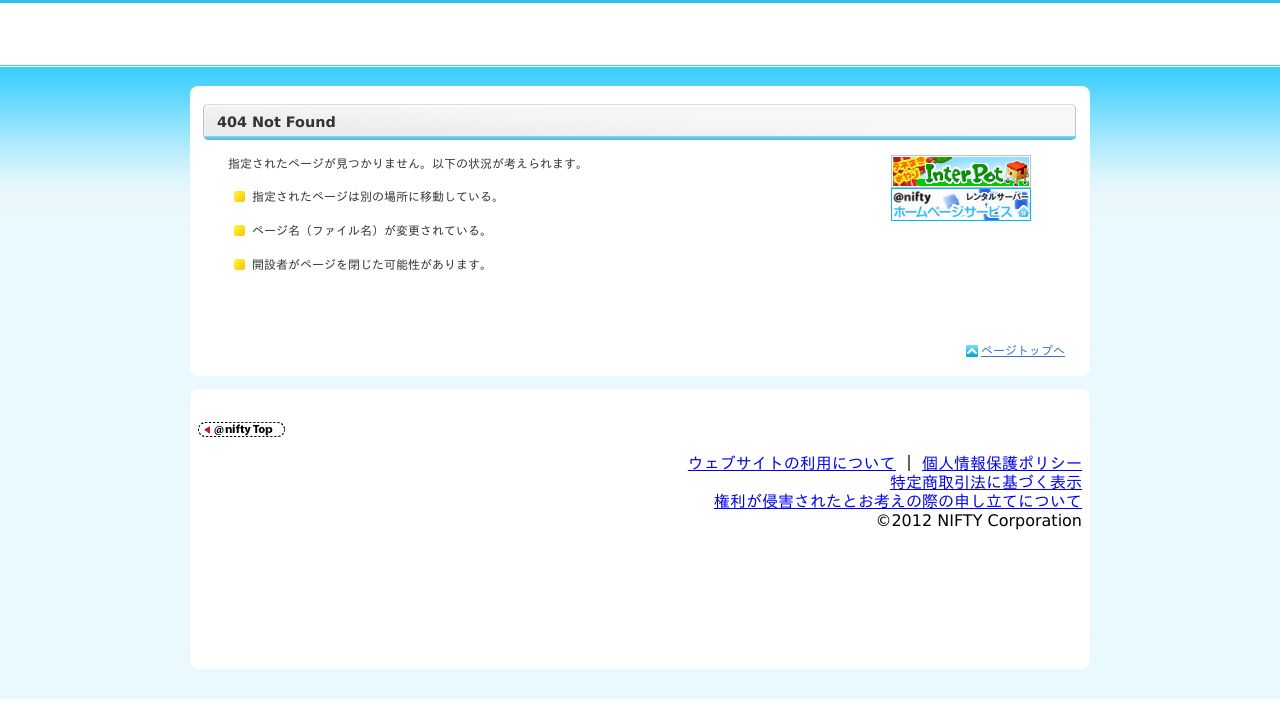The width and height of the screenshot is (1280, 720).
Task: Click text 開設者がページを閉じた可能性があります
Action: (370, 265)
